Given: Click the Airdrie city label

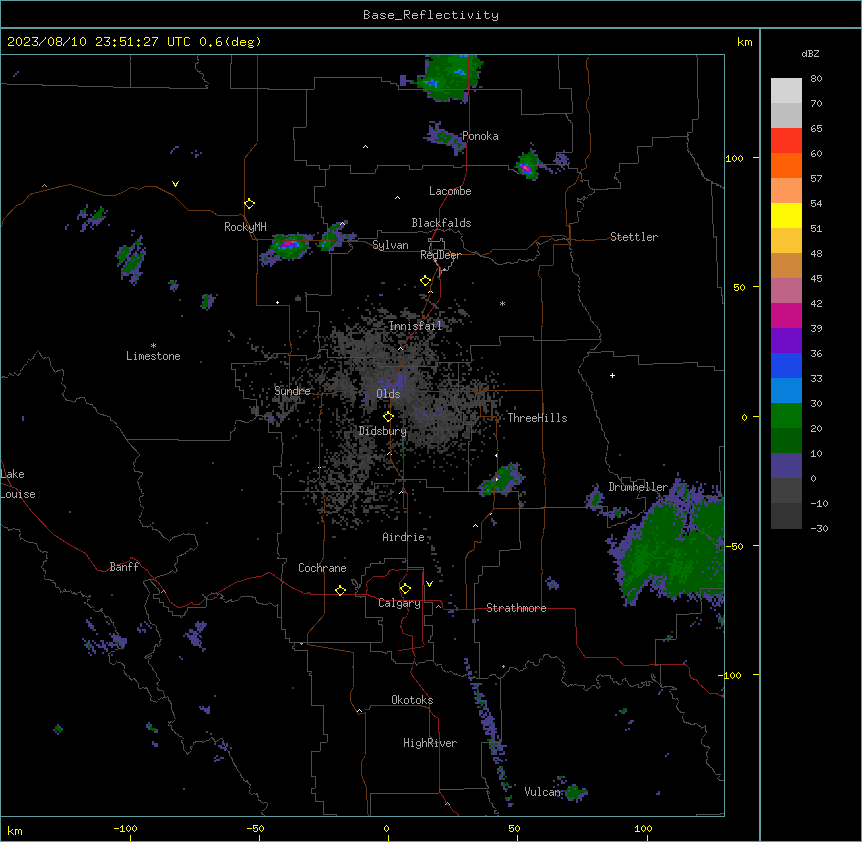Looking at the screenshot, I should (x=403, y=537).
